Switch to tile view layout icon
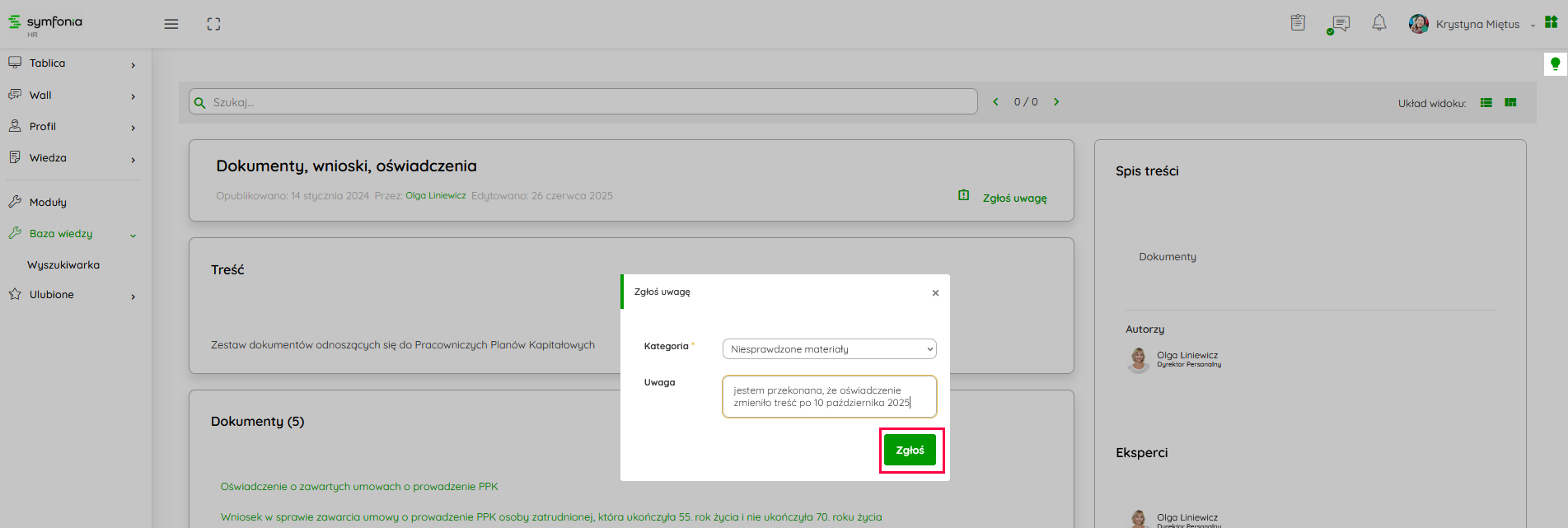Image resolution: width=1568 pixels, height=528 pixels. [x=1510, y=103]
